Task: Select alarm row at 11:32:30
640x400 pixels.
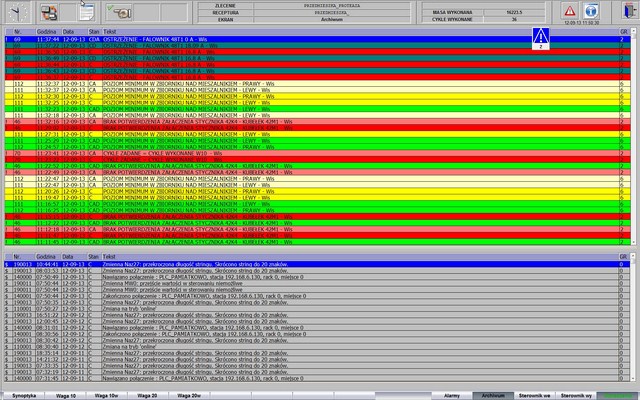Action: tap(318, 96)
